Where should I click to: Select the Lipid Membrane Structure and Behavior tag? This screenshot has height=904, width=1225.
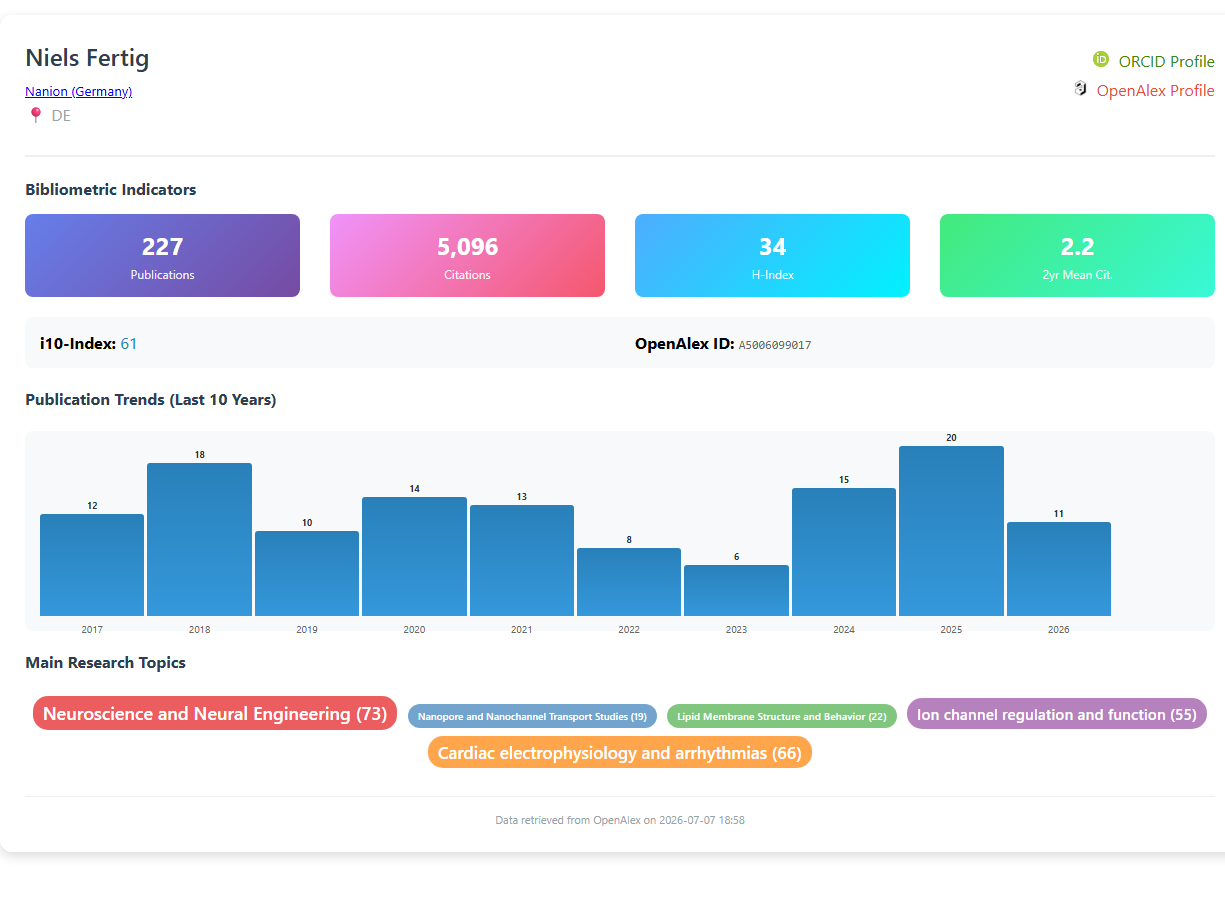pos(782,716)
